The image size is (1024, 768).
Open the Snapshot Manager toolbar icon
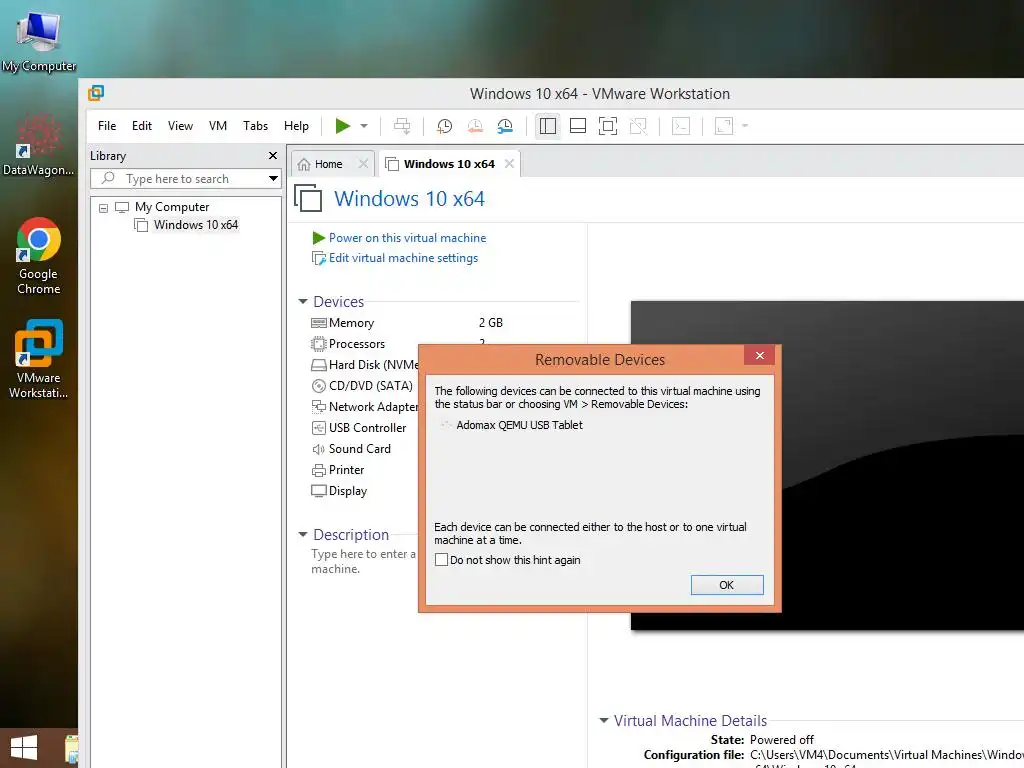pyautogui.click(x=505, y=126)
